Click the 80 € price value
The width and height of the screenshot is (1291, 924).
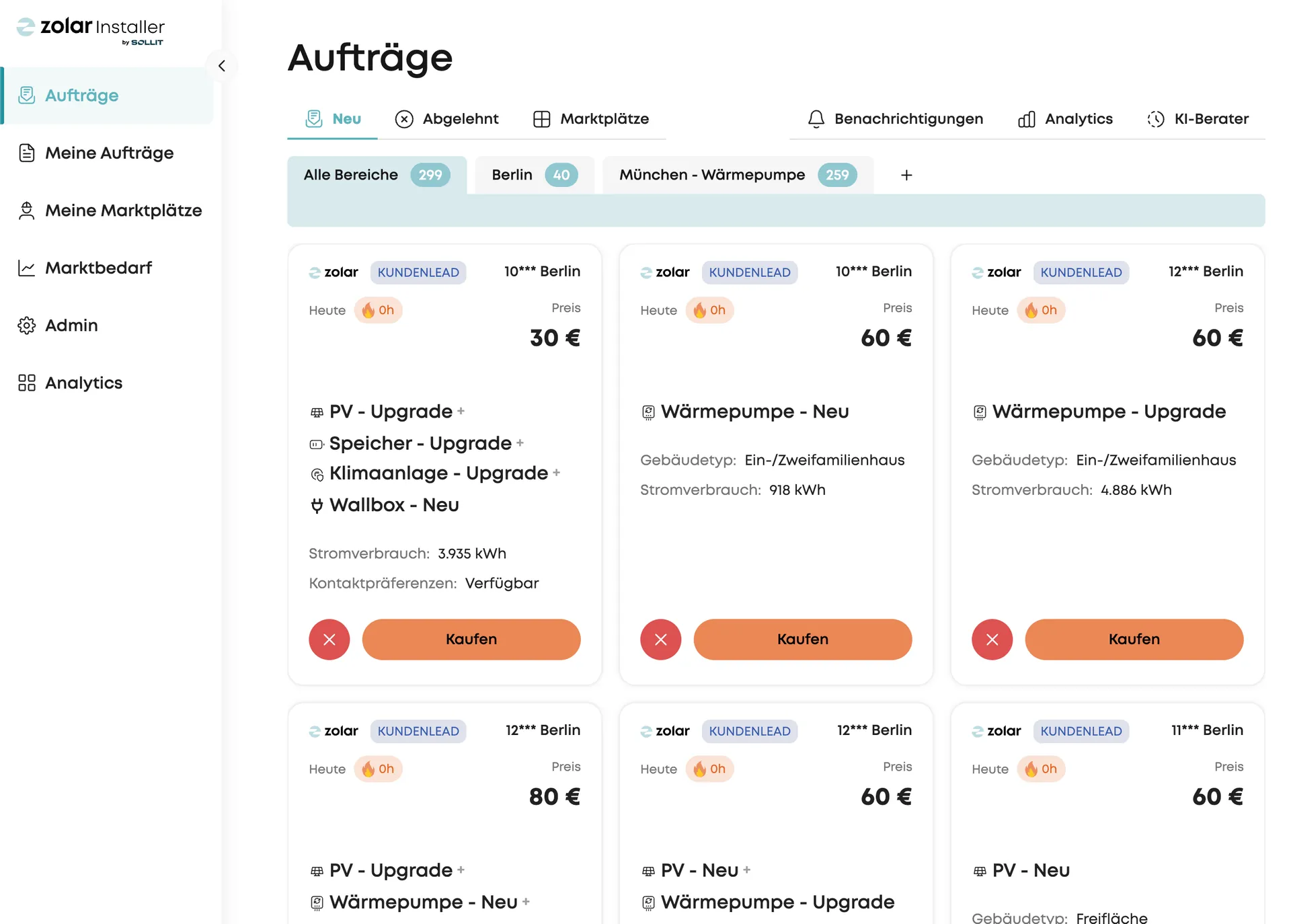point(555,796)
